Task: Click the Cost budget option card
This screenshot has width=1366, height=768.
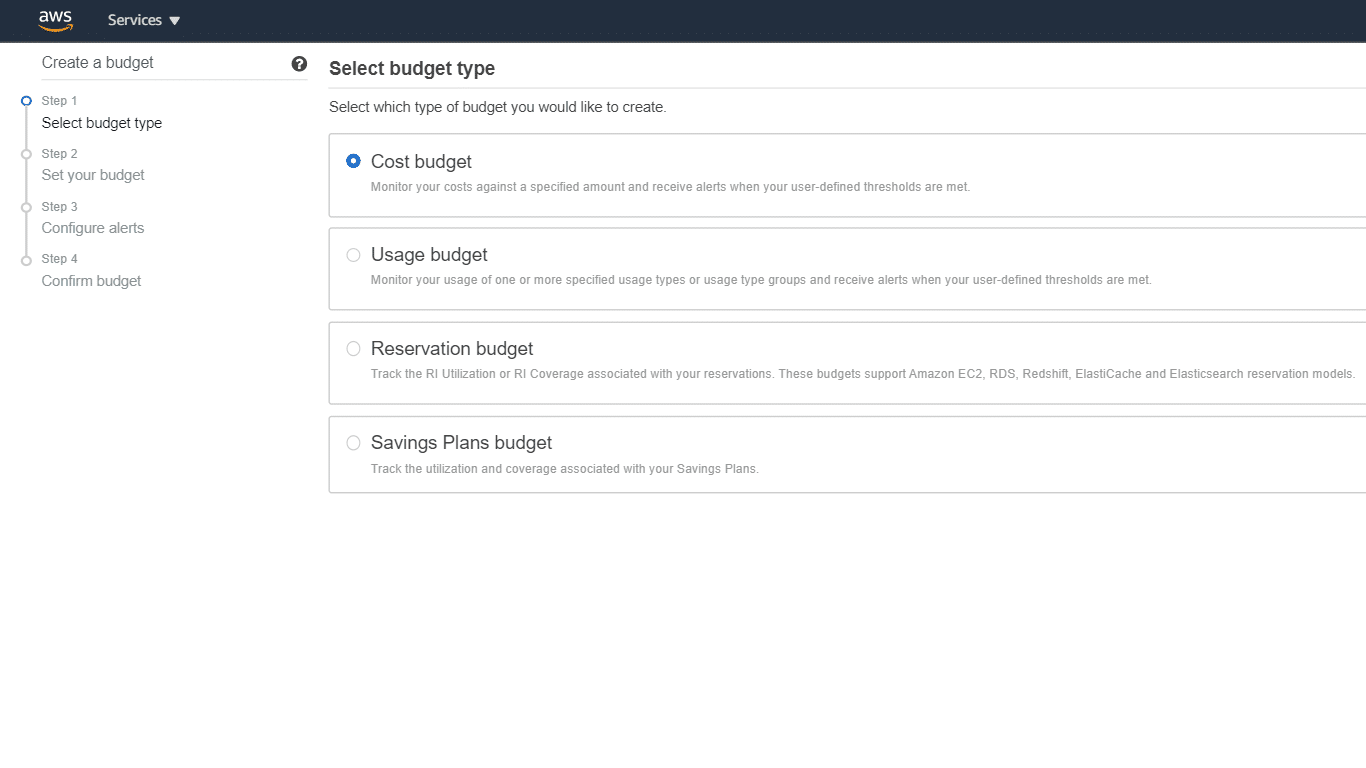Action: (700, 175)
